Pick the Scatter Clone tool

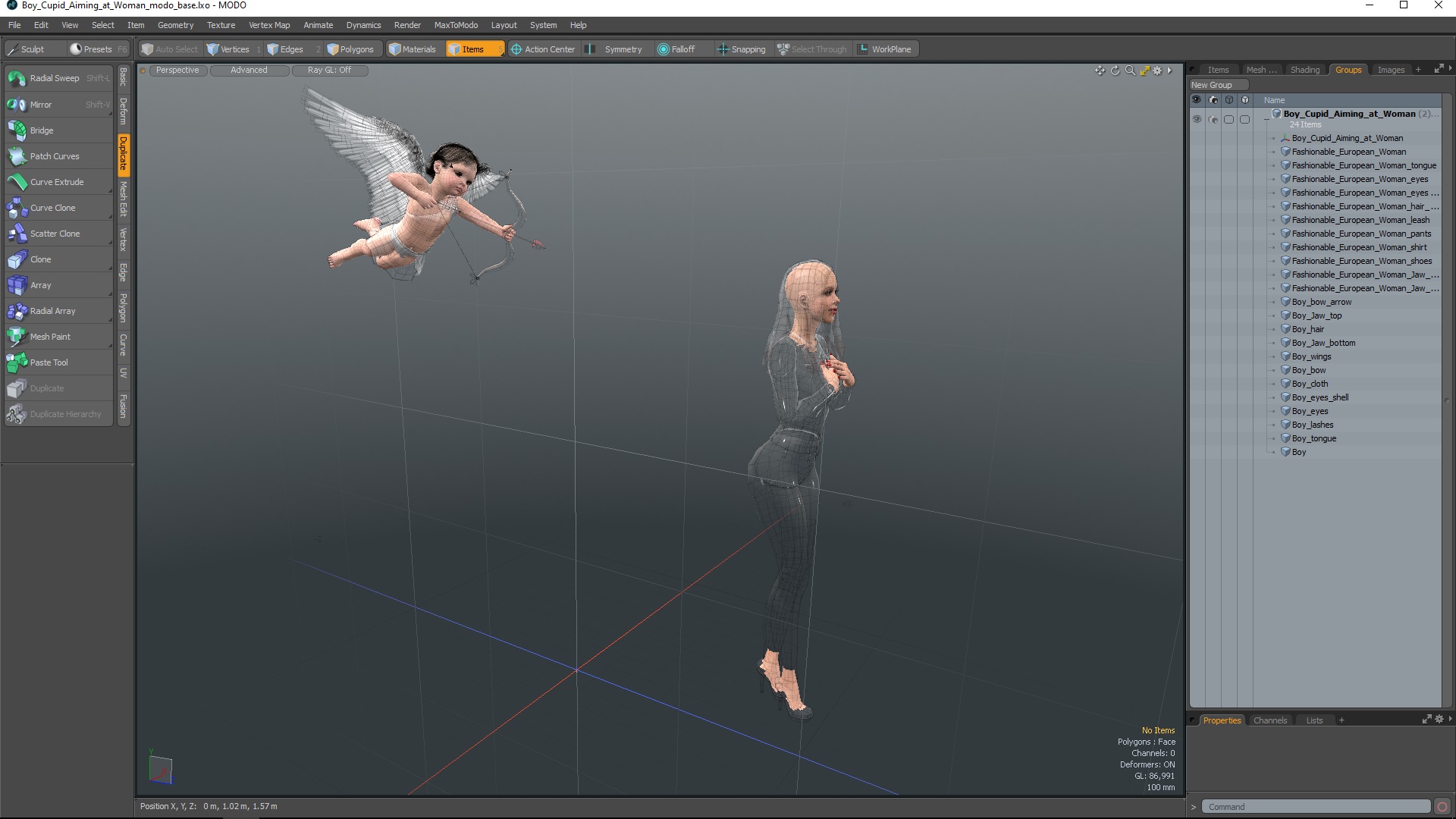pyautogui.click(x=59, y=234)
